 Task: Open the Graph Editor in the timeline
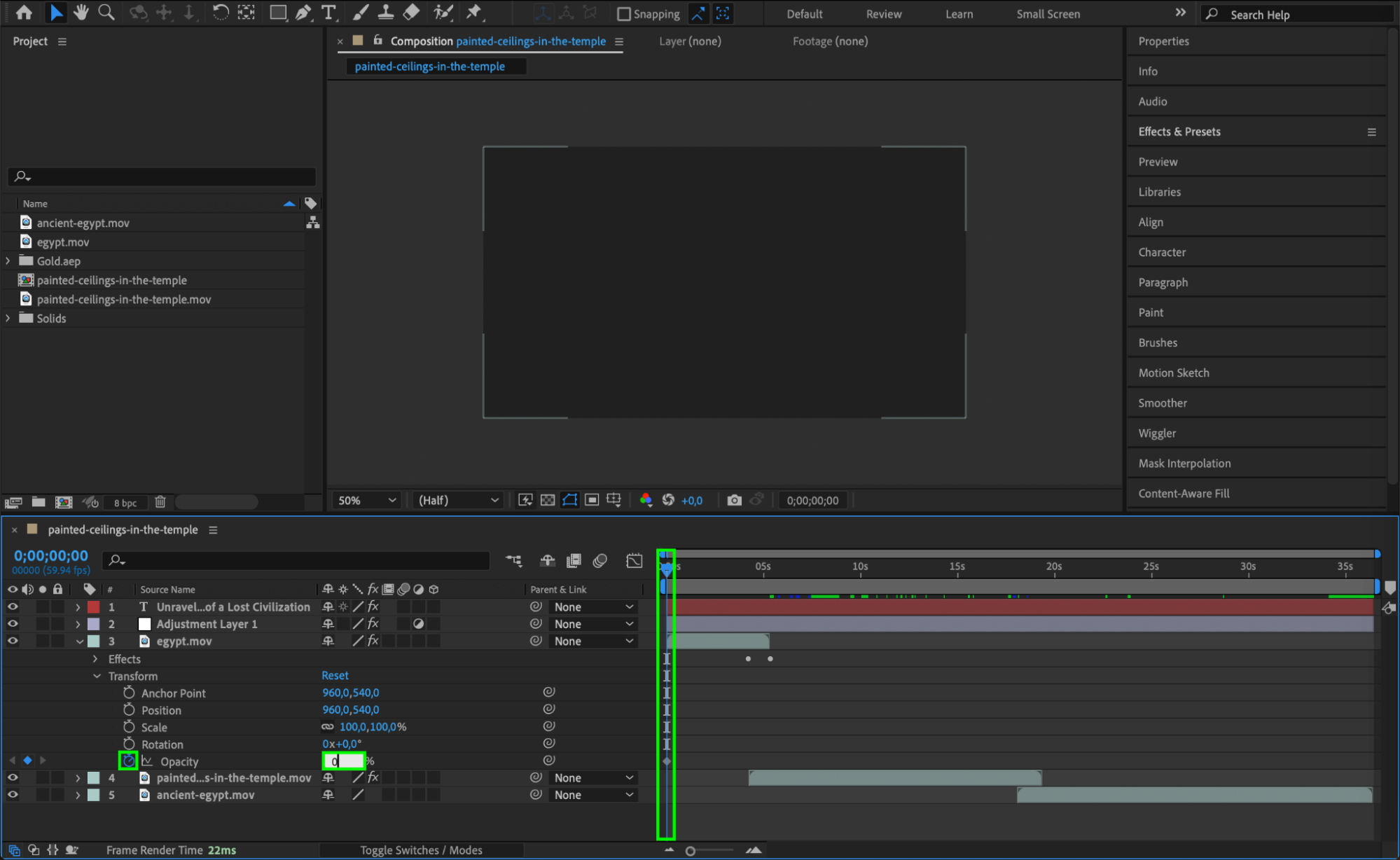click(634, 560)
